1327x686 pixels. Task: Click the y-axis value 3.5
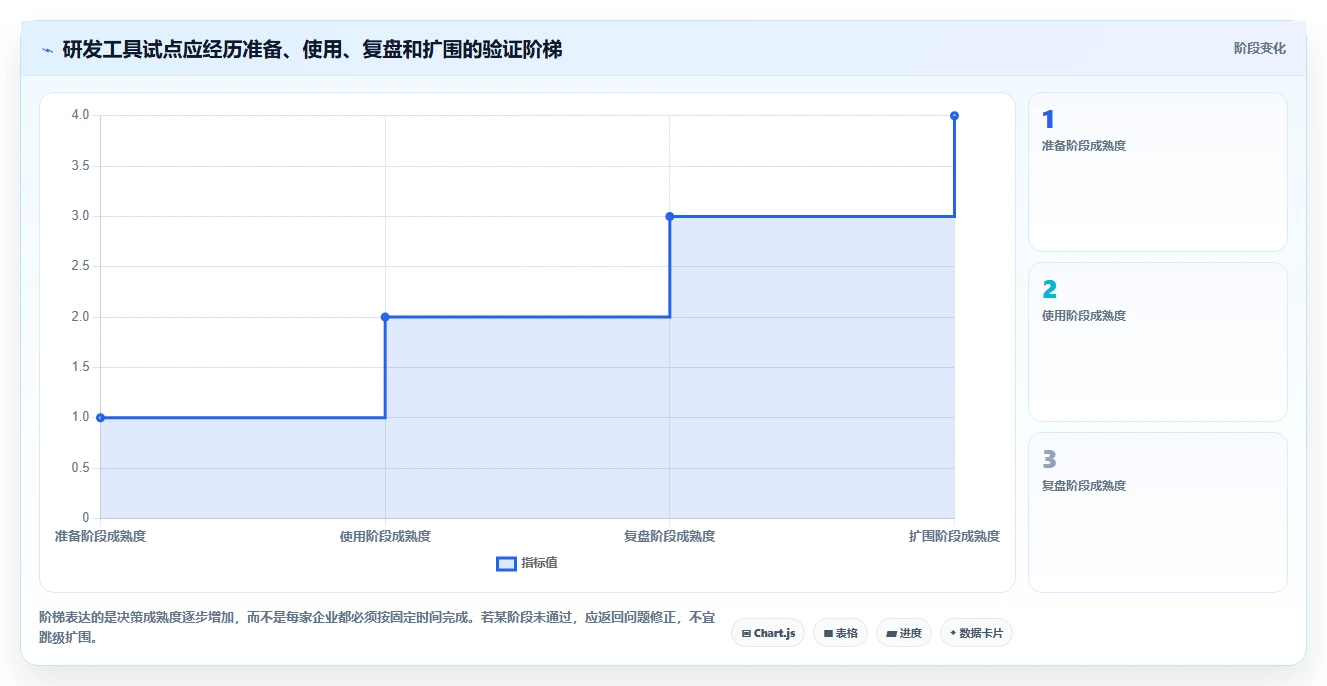pyautogui.click(x=80, y=166)
